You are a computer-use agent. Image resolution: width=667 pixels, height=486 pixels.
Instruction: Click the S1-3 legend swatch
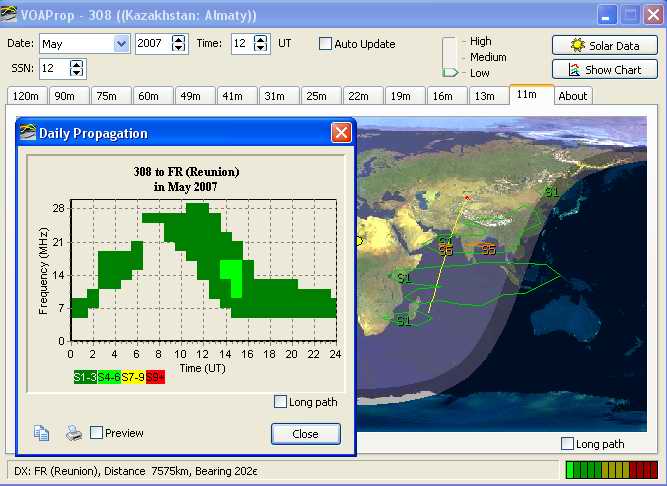(85, 377)
